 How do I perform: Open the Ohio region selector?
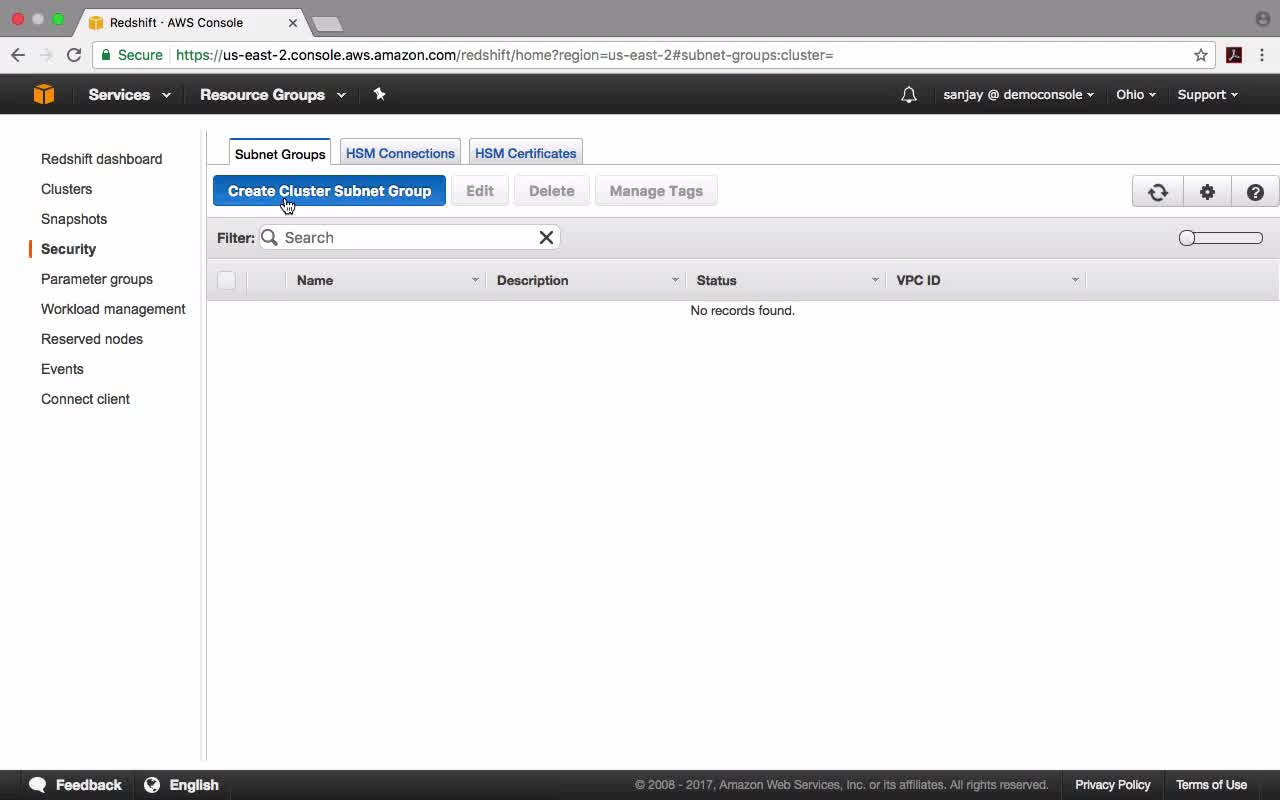click(x=1136, y=95)
